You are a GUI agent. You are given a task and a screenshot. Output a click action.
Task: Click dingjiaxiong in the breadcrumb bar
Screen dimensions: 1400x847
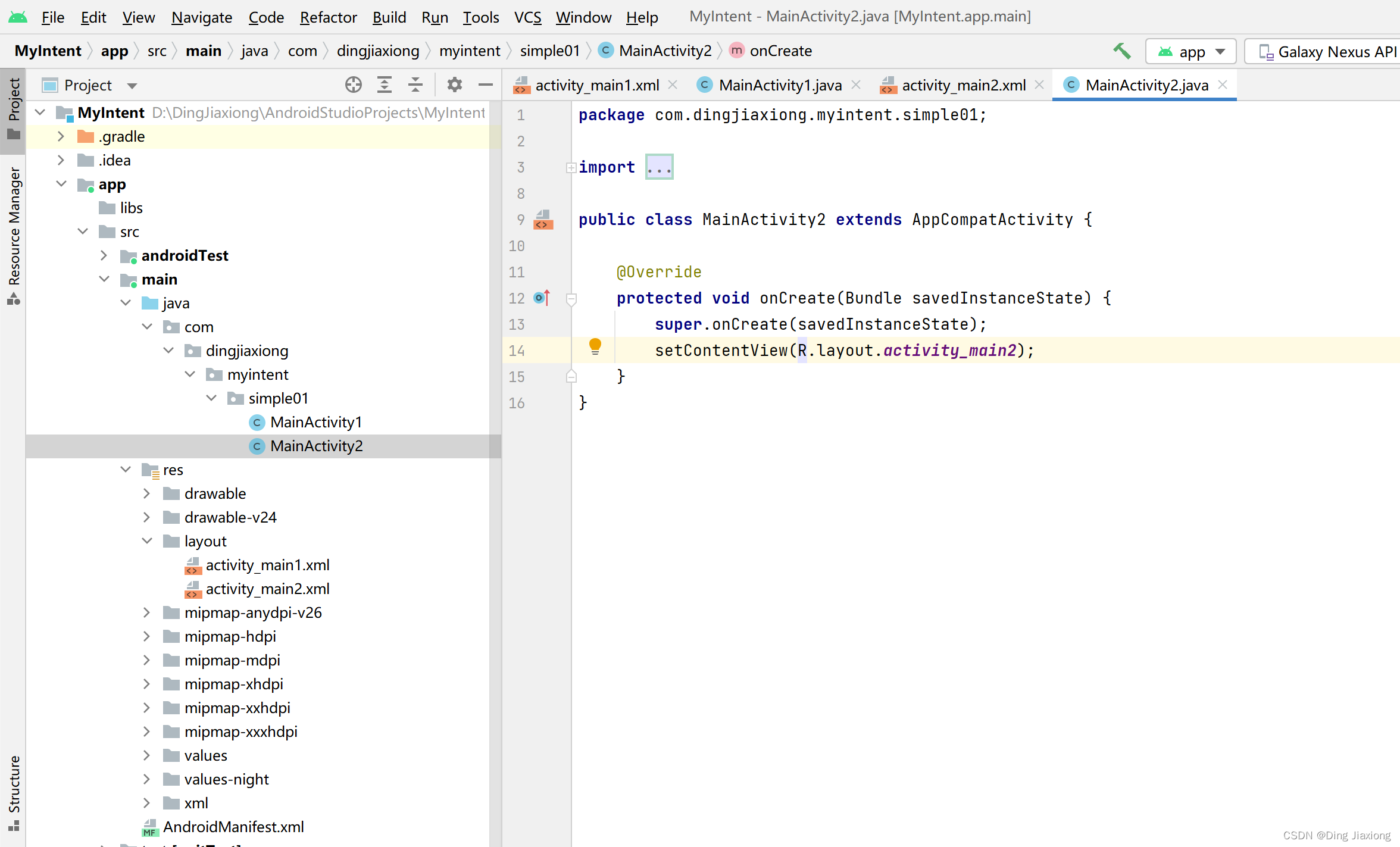378,51
